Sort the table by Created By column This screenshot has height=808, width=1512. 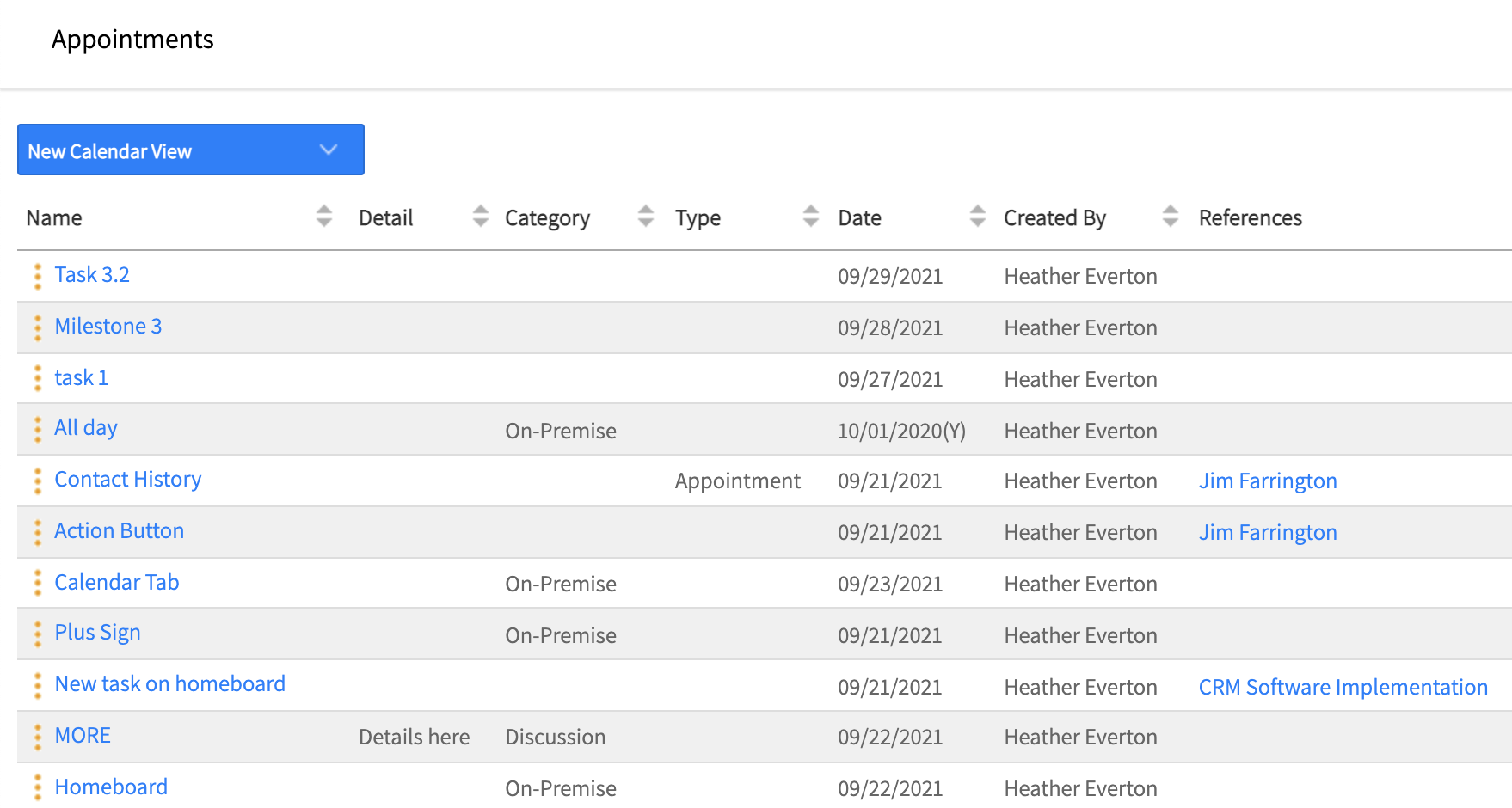1171,216
